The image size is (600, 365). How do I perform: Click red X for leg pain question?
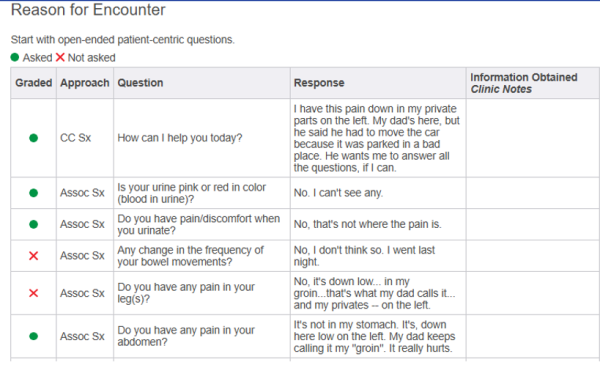tap(34, 293)
